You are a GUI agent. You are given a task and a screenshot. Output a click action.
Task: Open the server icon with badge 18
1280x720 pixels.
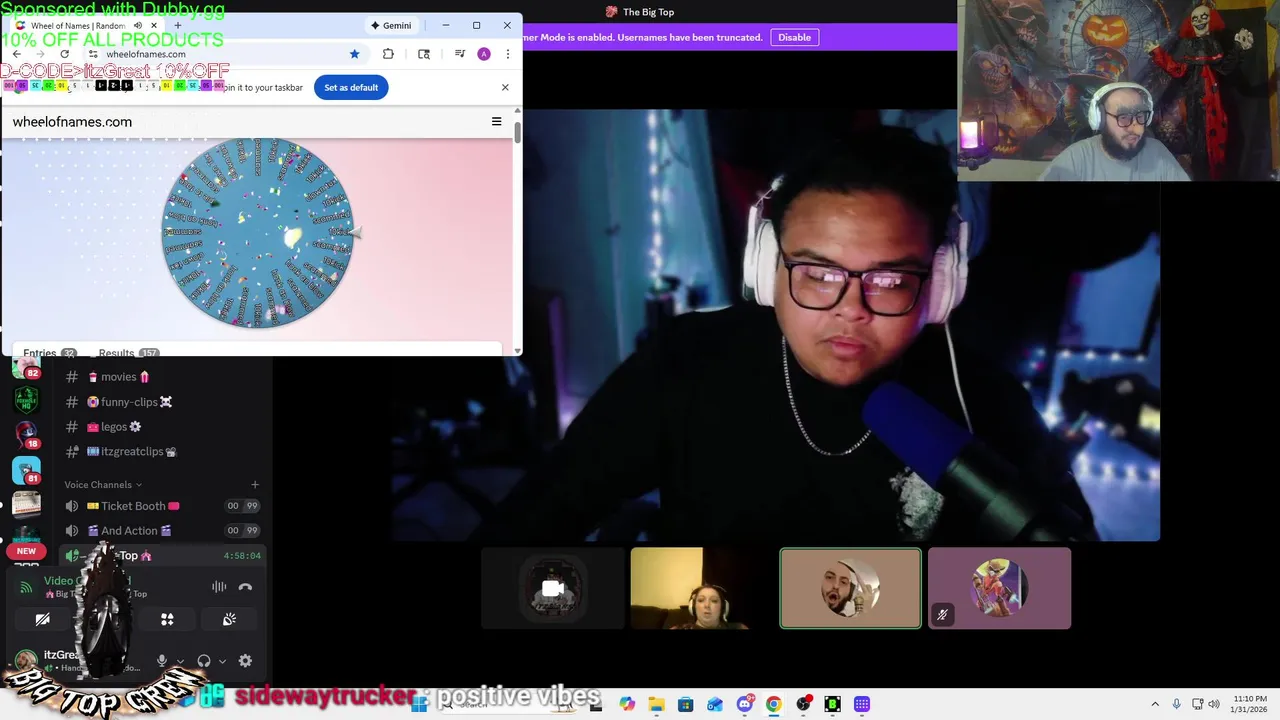coord(26,434)
